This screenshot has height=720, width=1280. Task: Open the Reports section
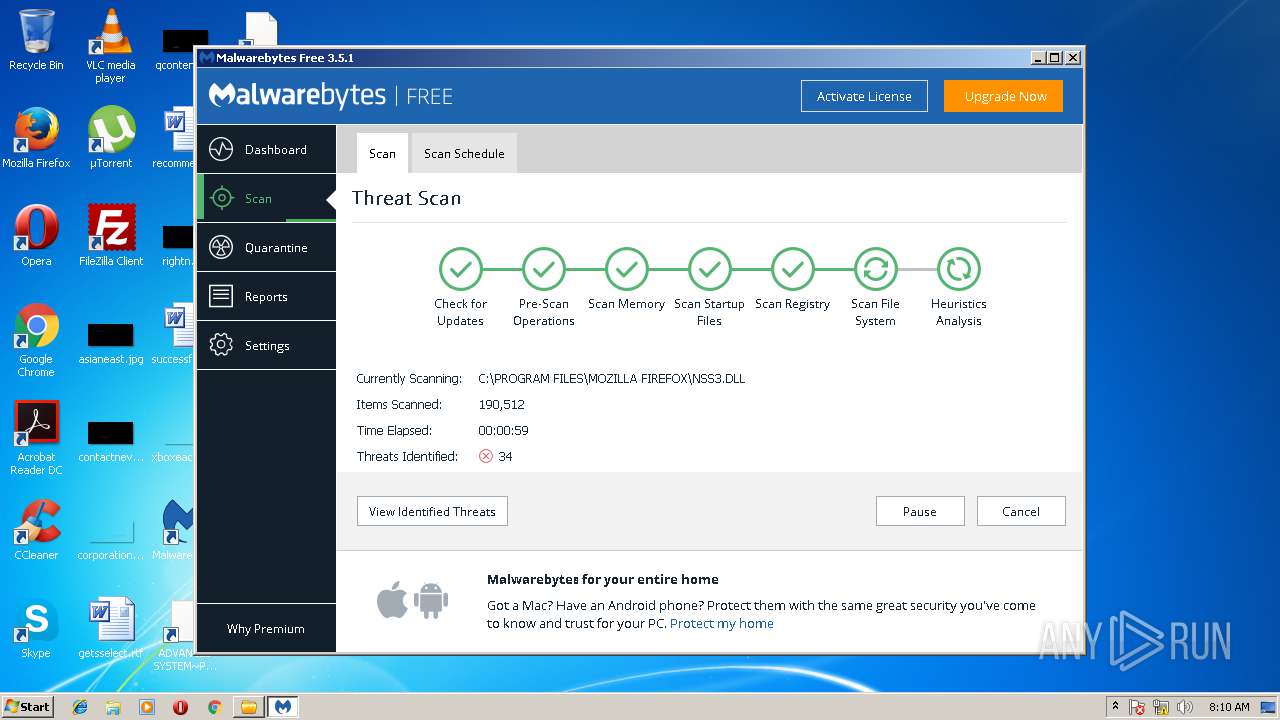pyautogui.click(x=266, y=296)
